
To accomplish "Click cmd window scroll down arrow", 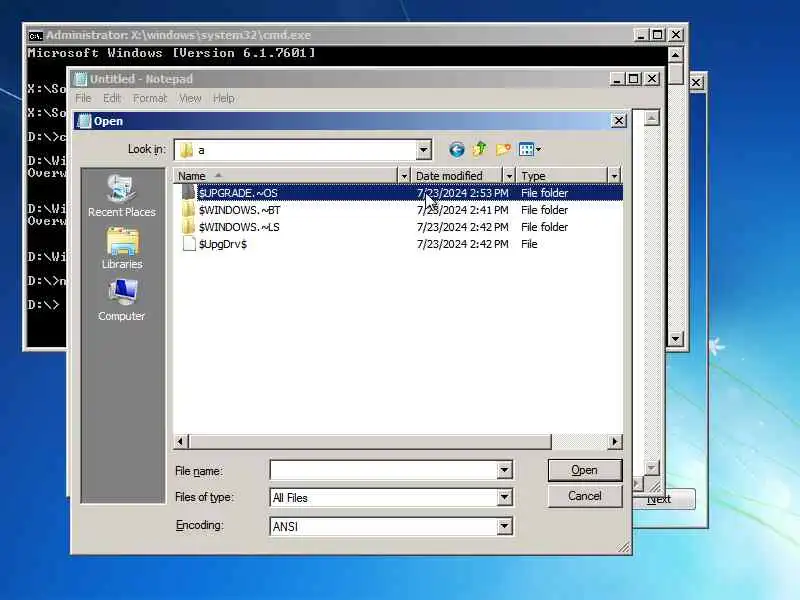I will click(x=676, y=338).
